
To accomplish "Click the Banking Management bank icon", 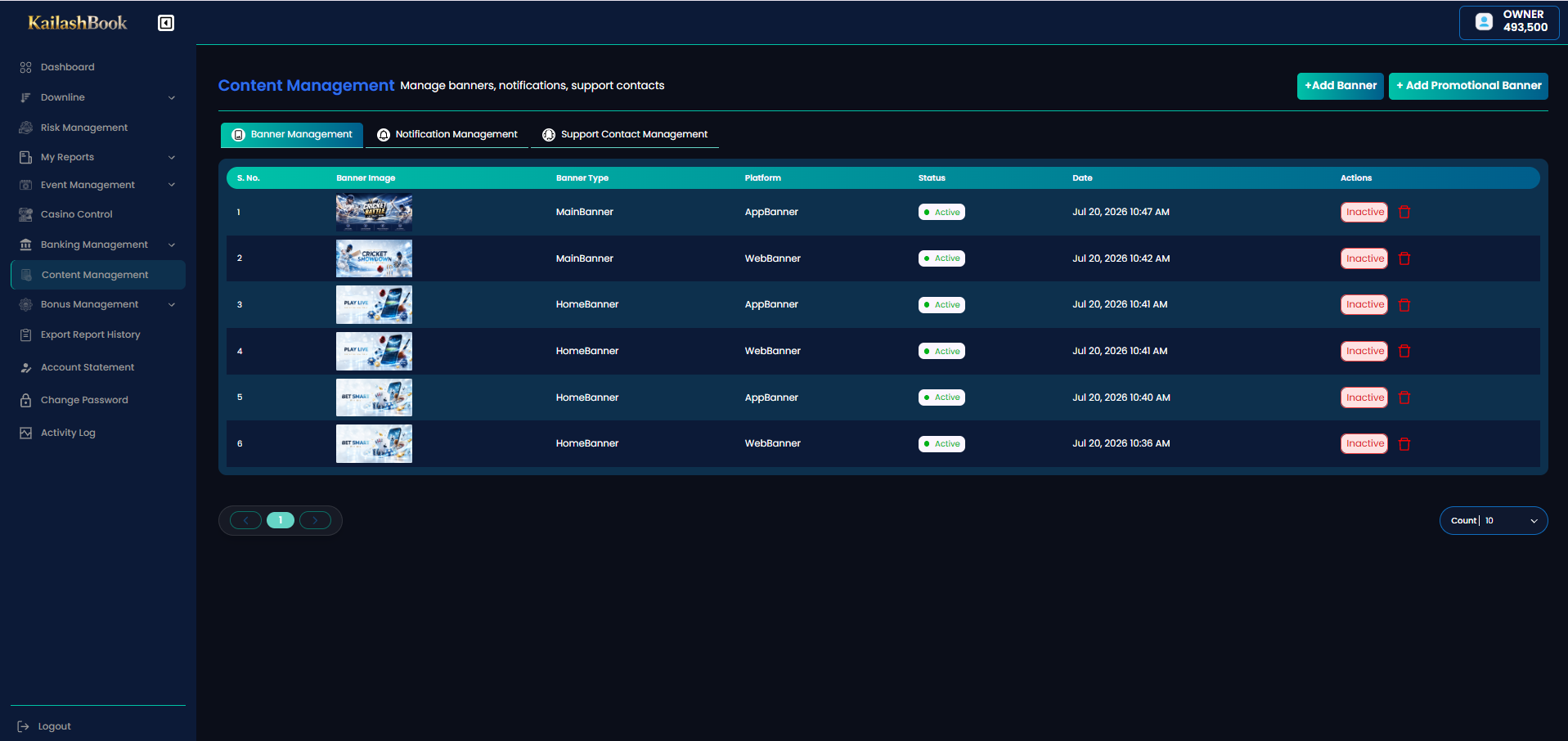I will point(26,245).
